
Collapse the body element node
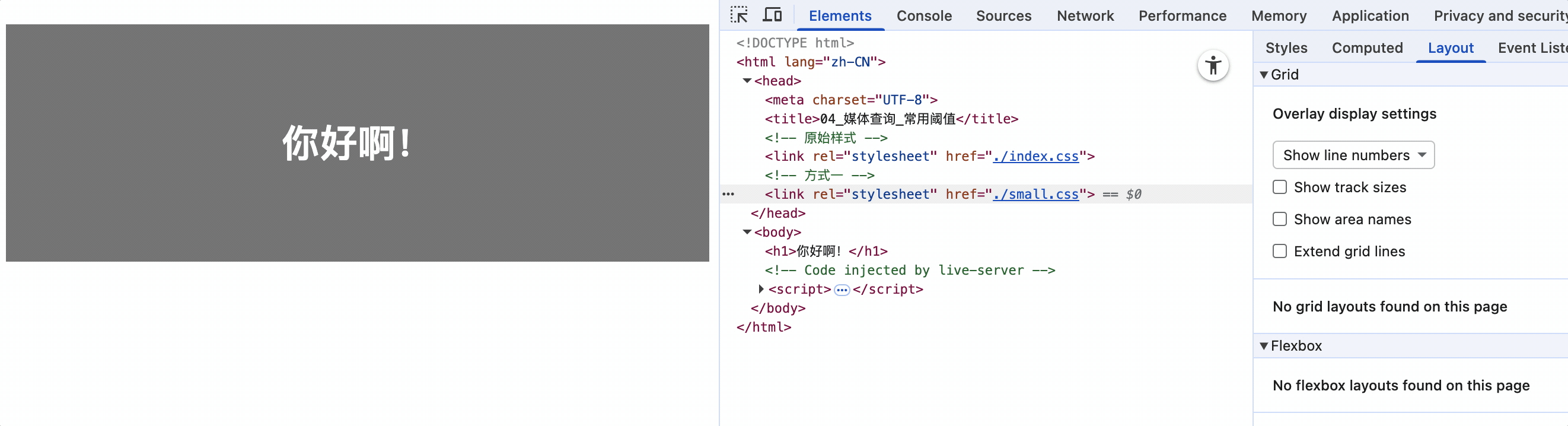(747, 233)
